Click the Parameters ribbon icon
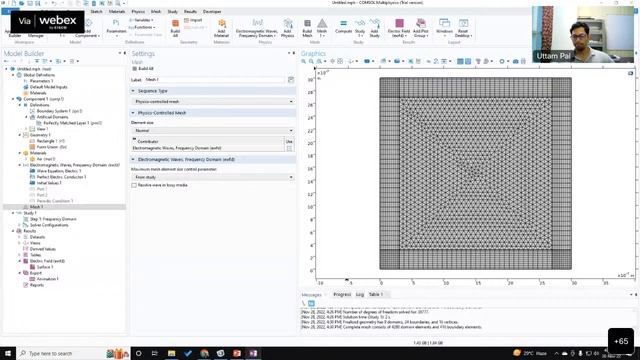Image resolution: width=640 pixels, height=360 pixels. point(116,28)
